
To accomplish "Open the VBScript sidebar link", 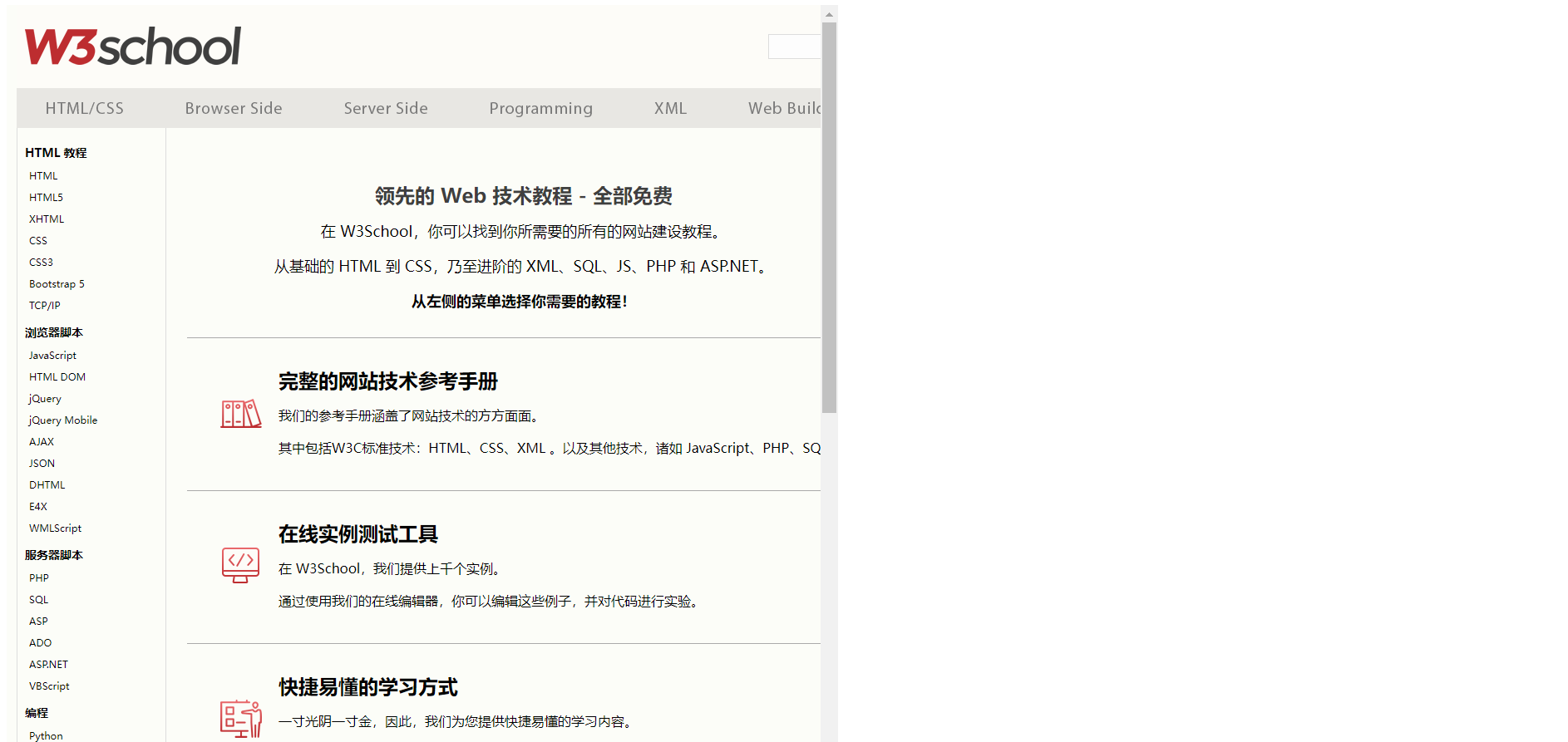I will (49, 686).
